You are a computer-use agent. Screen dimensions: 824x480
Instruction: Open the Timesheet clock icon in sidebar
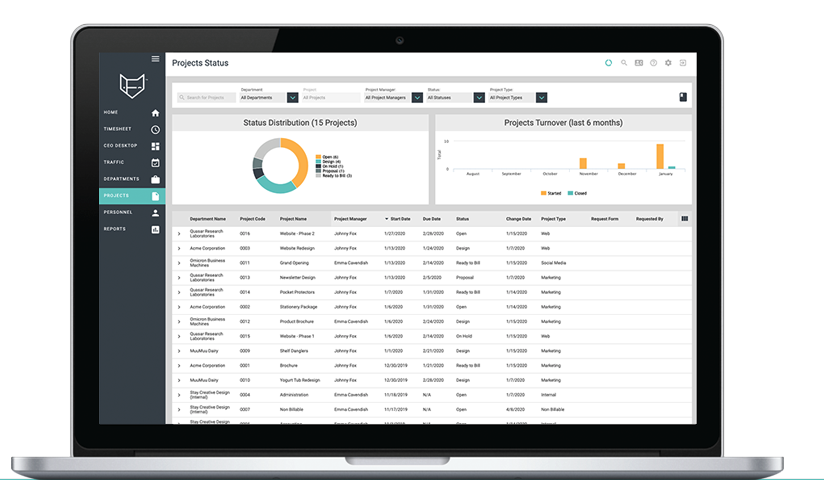click(155, 129)
